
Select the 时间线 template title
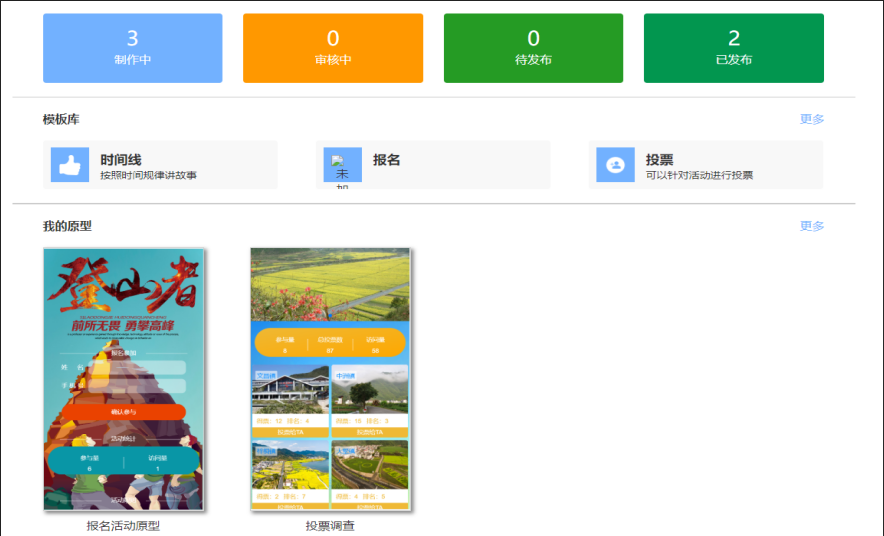click(121, 159)
